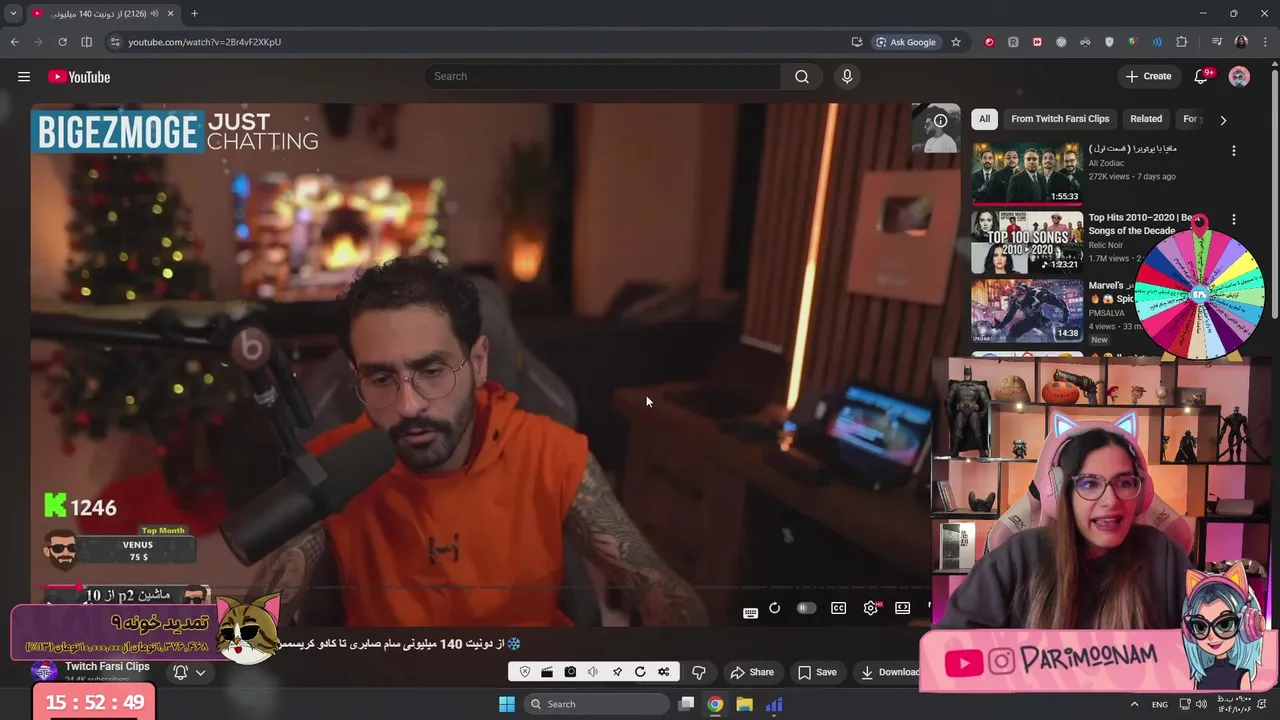The width and height of the screenshot is (1280, 720).
Task: Open the Marvel's Spider-Man 14:38 thumbnail
Action: [1027, 310]
